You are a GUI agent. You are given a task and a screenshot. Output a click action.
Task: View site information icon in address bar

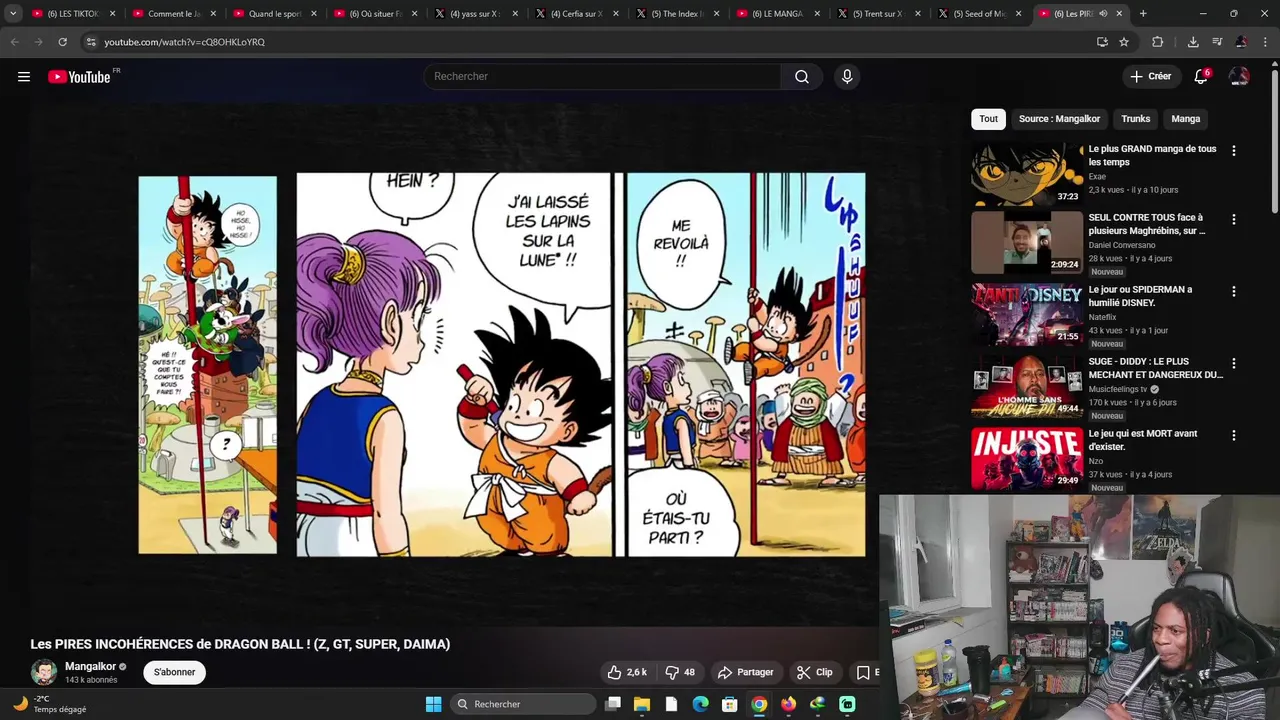point(91,42)
